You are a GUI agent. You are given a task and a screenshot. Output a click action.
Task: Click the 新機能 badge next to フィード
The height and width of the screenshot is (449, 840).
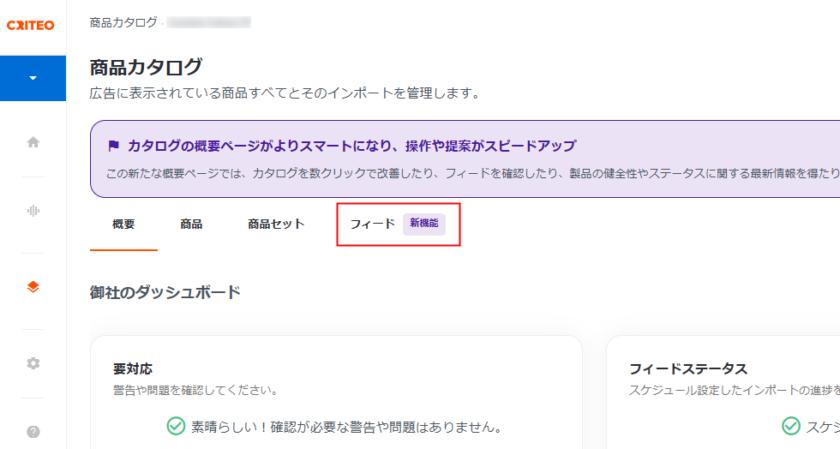[x=424, y=224]
